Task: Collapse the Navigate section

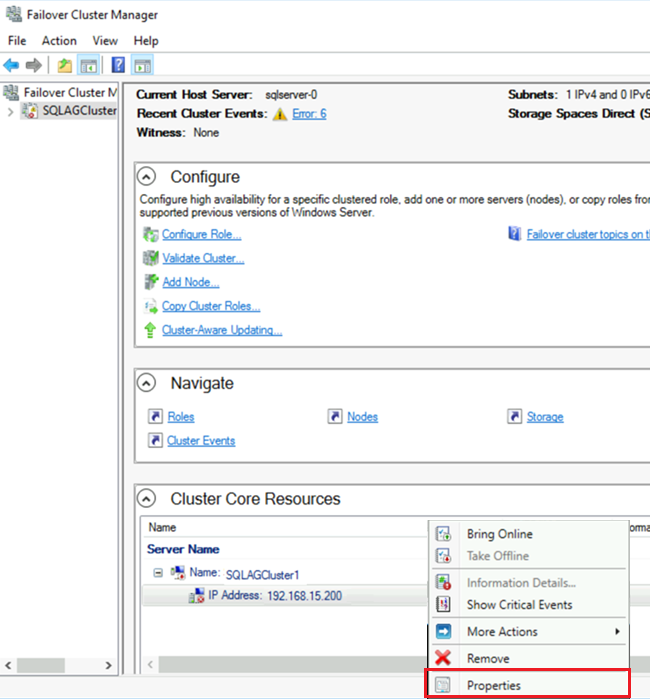Action: coord(147,383)
